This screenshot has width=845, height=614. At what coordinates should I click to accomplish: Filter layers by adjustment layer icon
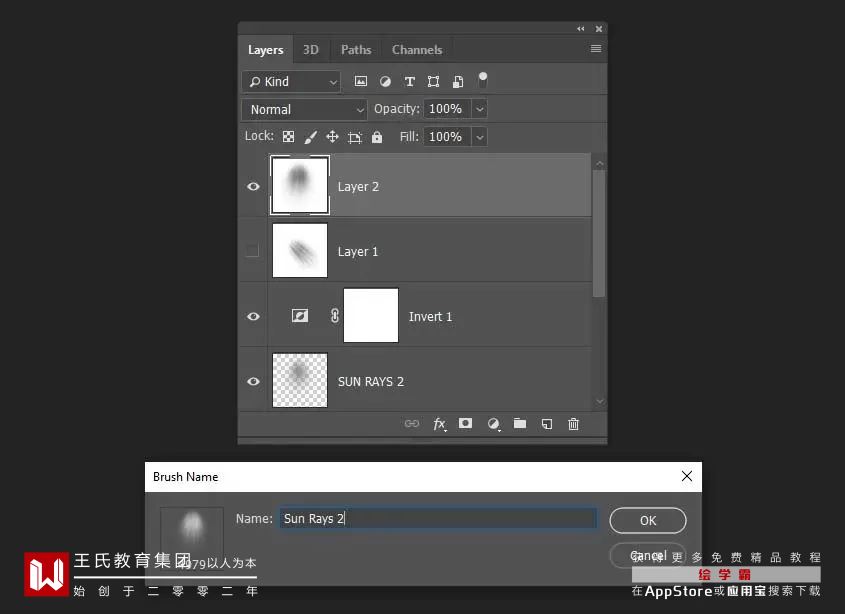coord(385,81)
